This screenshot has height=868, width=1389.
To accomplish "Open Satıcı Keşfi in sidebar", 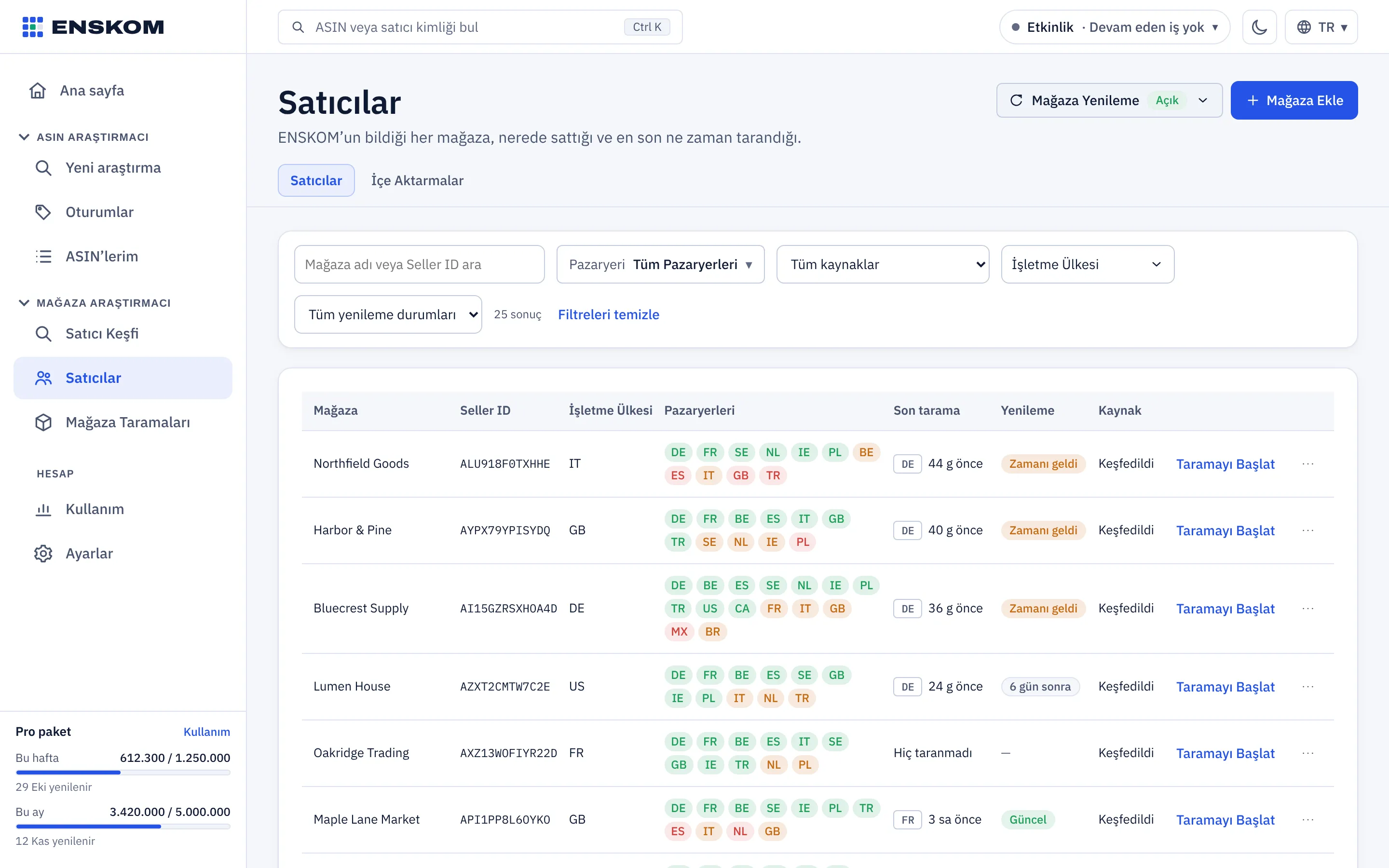I will pyautogui.click(x=123, y=334).
